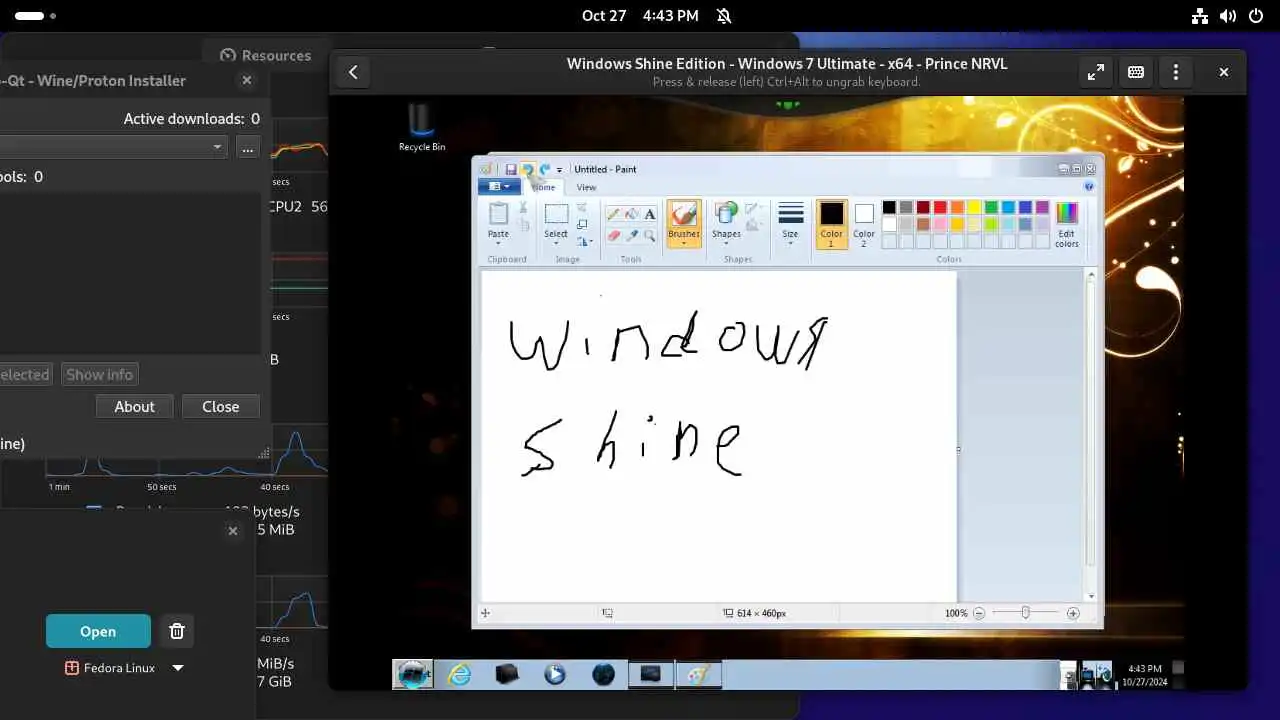Click the Paint Help question mark icon
The image size is (1280, 720).
pyautogui.click(x=1089, y=187)
